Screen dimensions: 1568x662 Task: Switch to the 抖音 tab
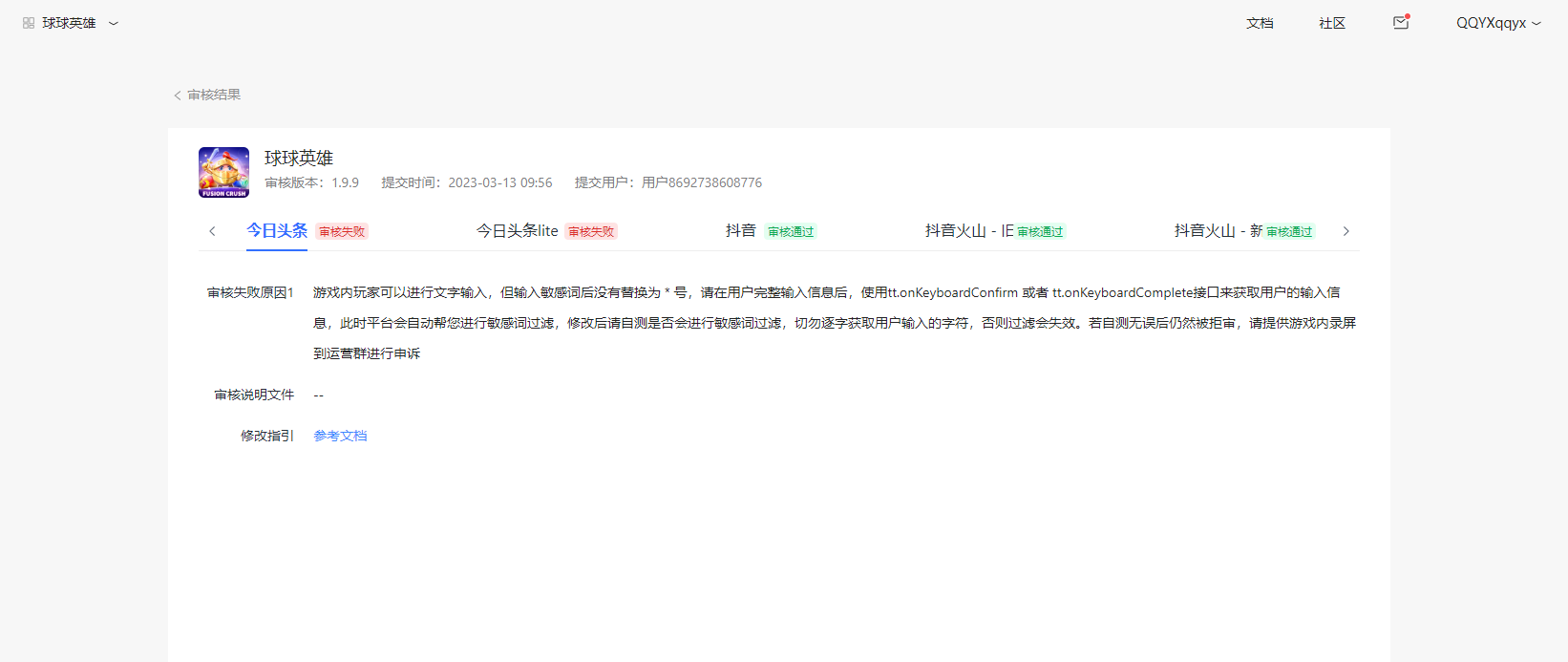coord(741,230)
